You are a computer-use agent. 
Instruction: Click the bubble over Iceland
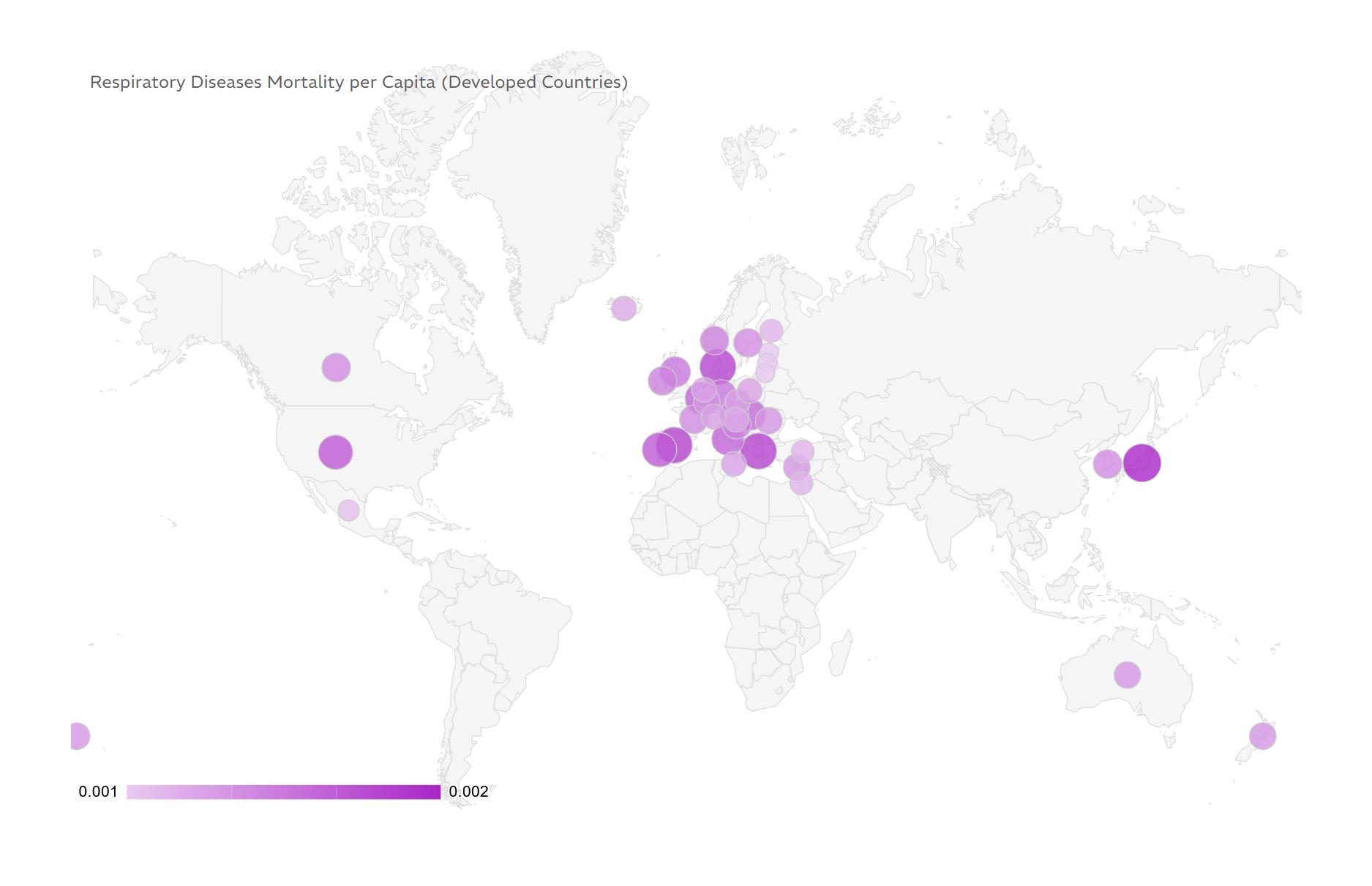coord(623,308)
